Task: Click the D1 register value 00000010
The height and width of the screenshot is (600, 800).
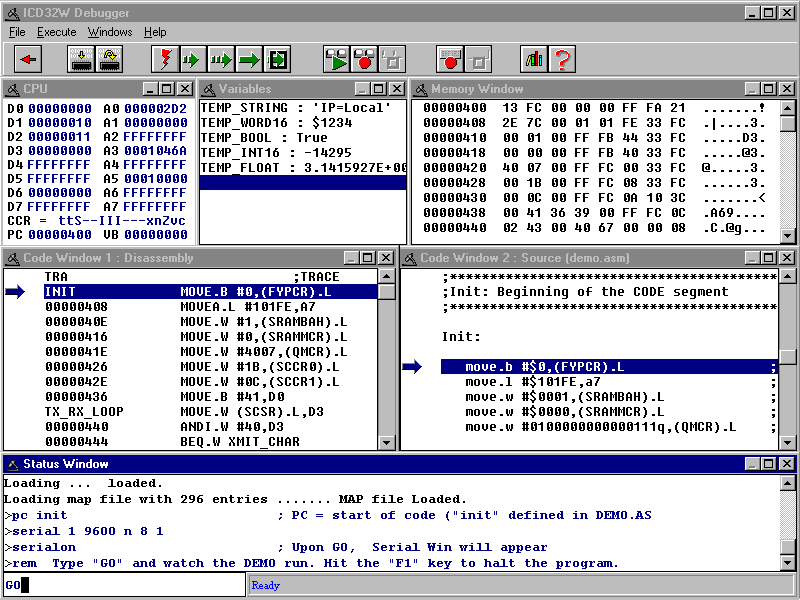Action: tap(60, 123)
